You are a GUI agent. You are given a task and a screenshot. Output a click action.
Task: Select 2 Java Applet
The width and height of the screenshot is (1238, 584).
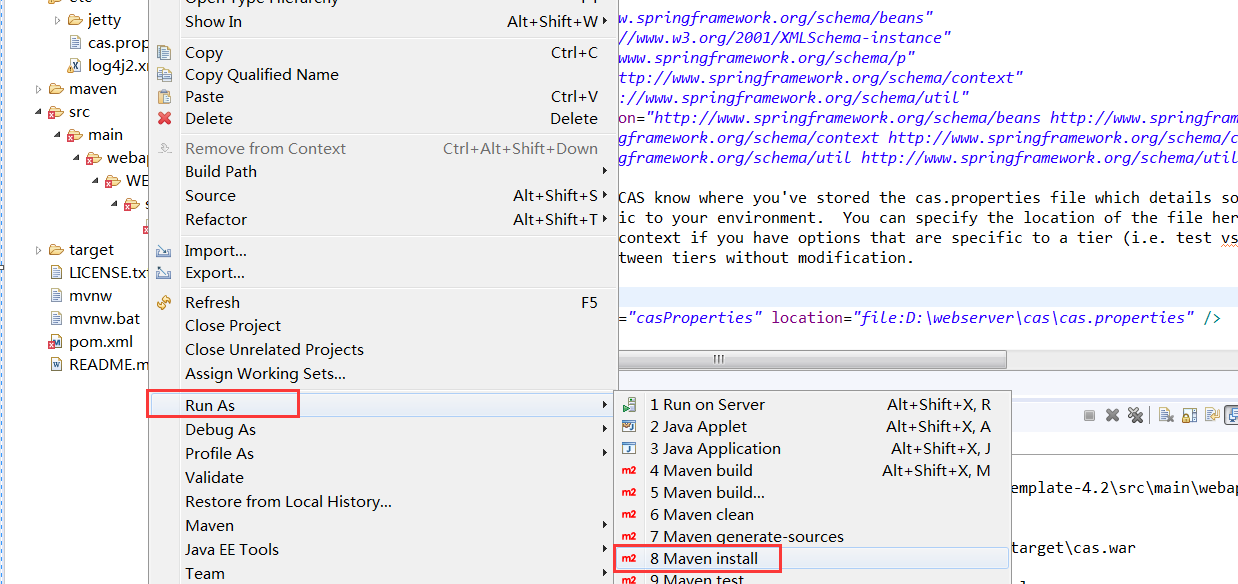pyautogui.click(x=812, y=427)
